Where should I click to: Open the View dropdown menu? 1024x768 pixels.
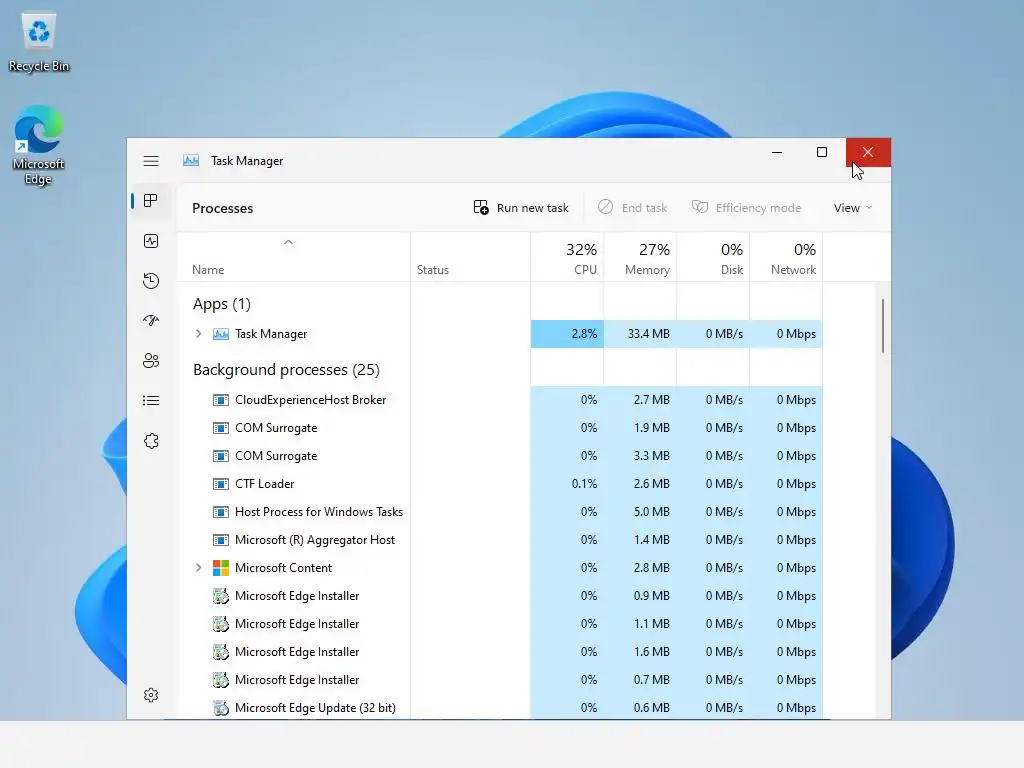pyautogui.click(x=852, y=208)
